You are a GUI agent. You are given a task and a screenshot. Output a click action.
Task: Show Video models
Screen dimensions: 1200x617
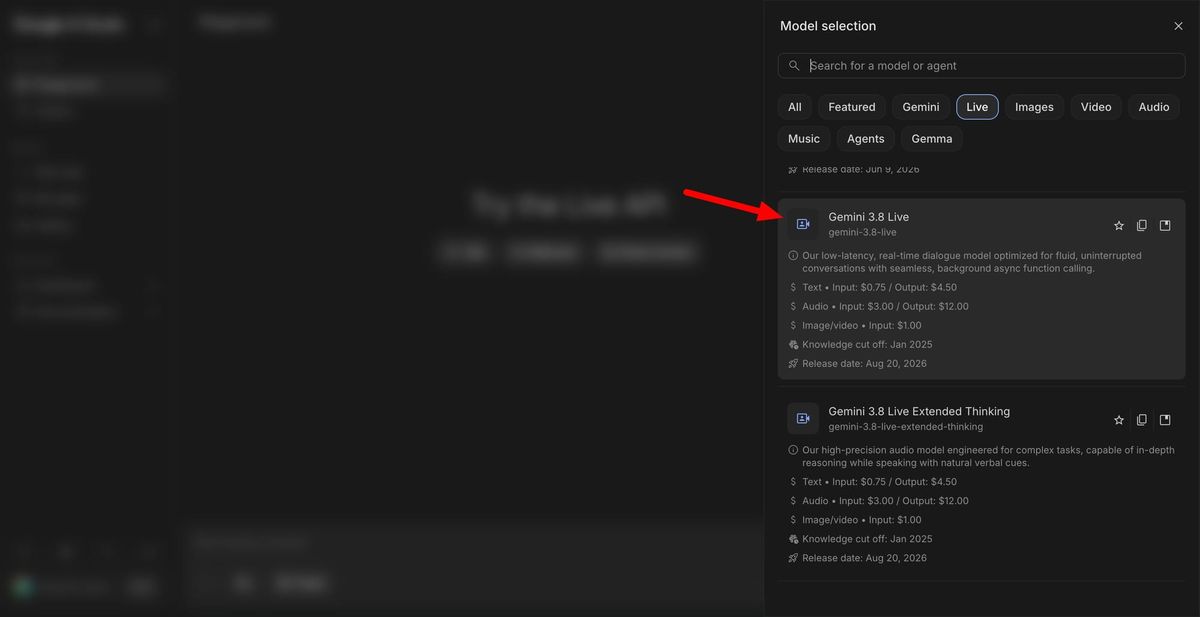coord(1096,107)
